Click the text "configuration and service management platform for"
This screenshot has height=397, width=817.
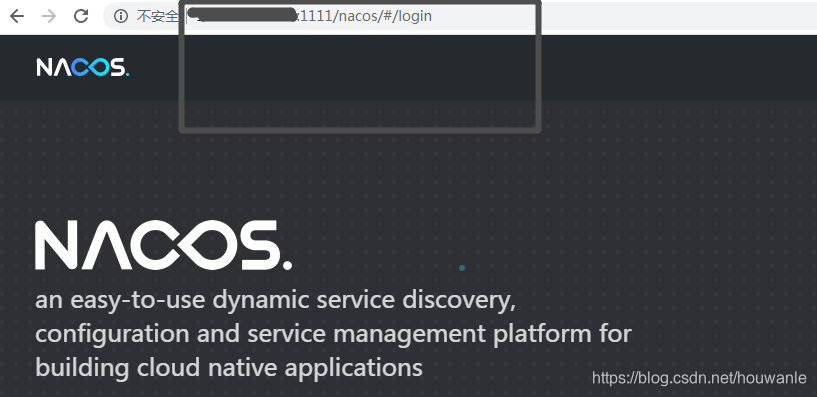[333, 334]
